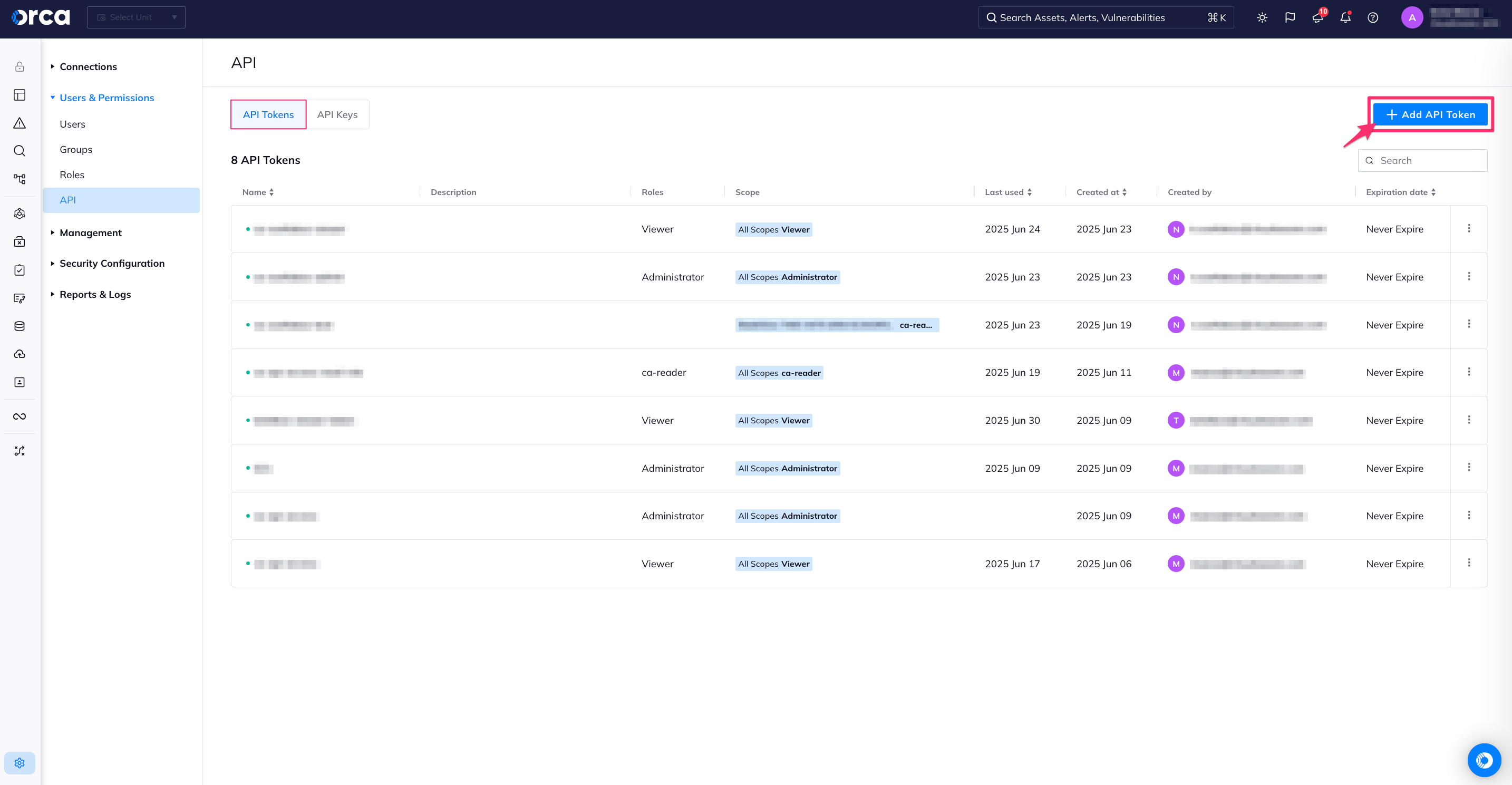Toggle the light/dark theme sun icon
Screen dimensions: 1512x785
point(1262,17)
